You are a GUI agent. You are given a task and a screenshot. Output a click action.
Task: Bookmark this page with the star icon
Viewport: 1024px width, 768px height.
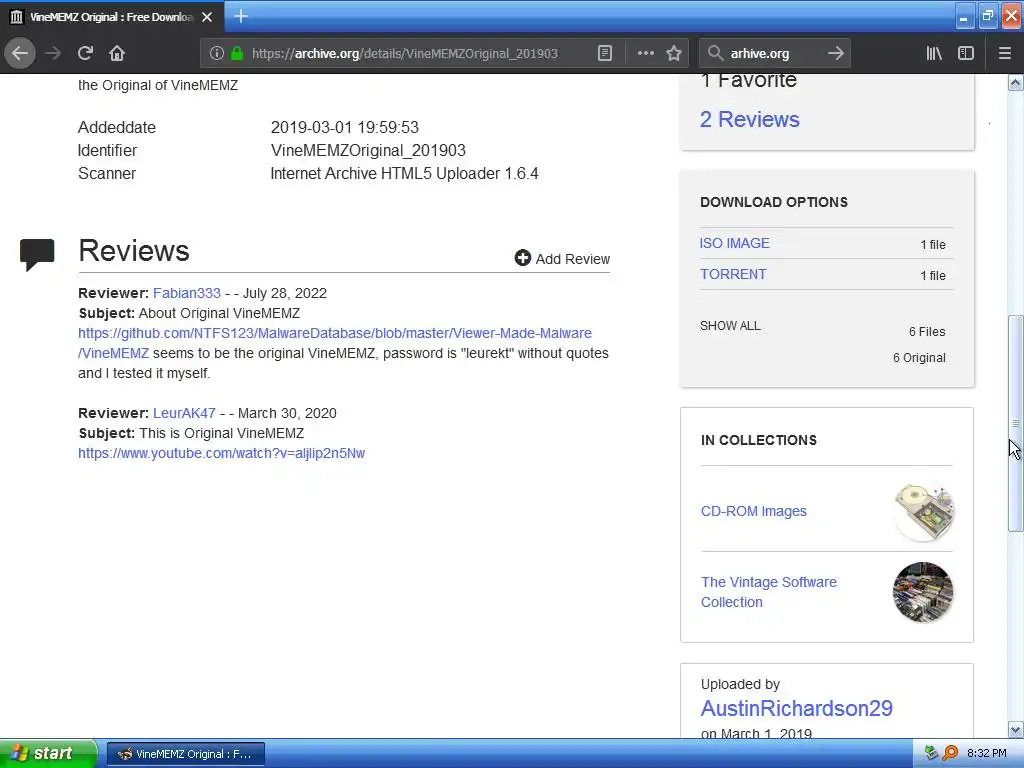coord(674,53)
